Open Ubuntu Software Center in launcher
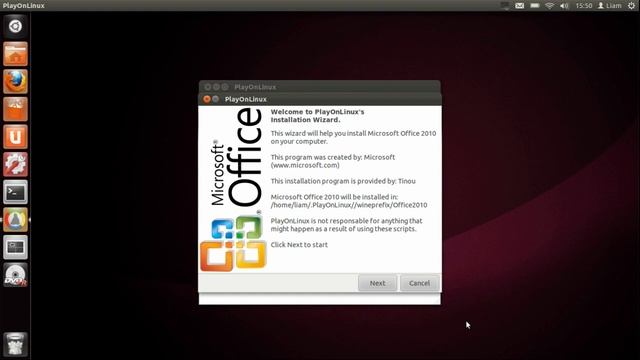Image resolution: width=640 pixels, height=360 pixels. [16, 109]
